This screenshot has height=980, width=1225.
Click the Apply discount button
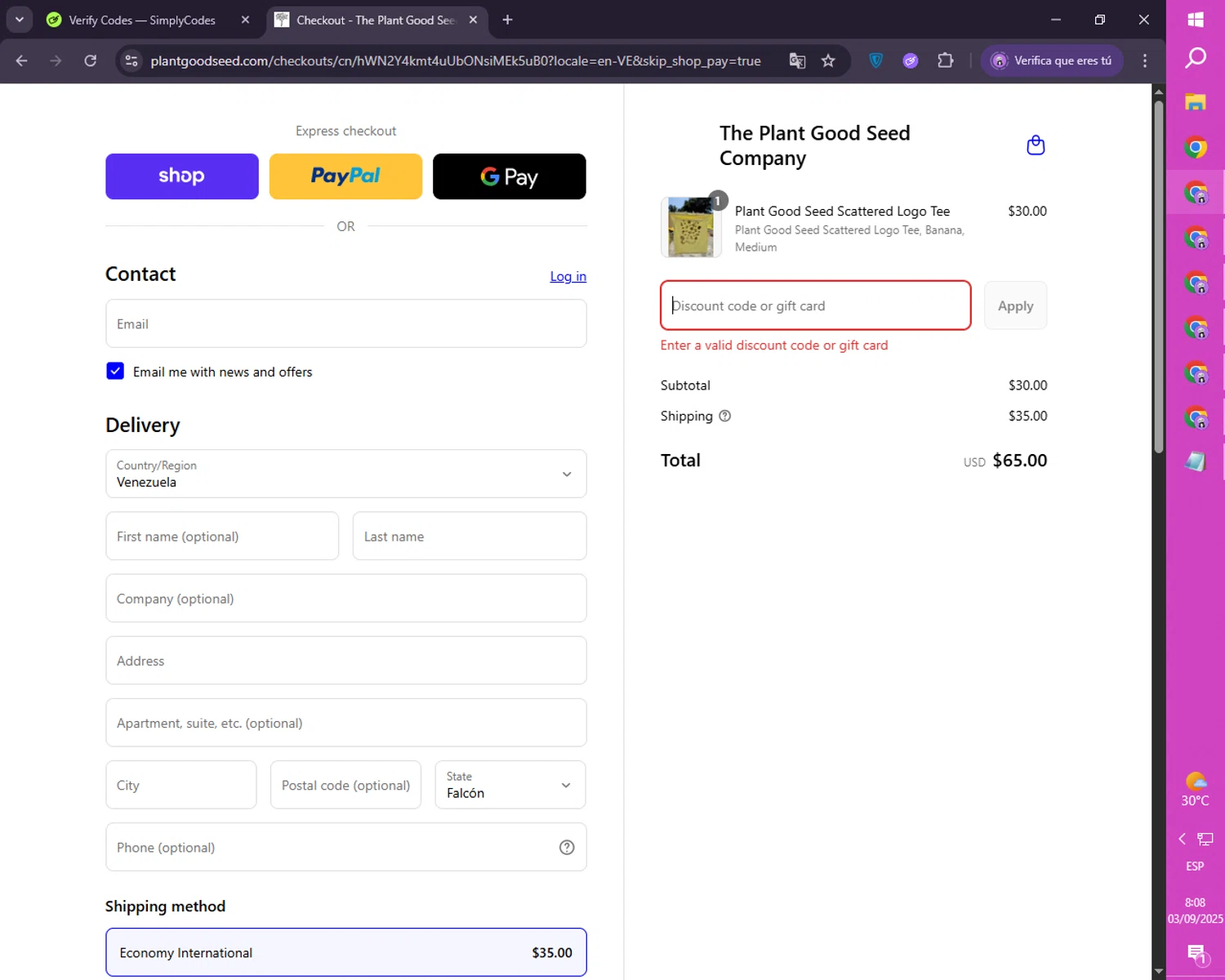(1015, 305)
